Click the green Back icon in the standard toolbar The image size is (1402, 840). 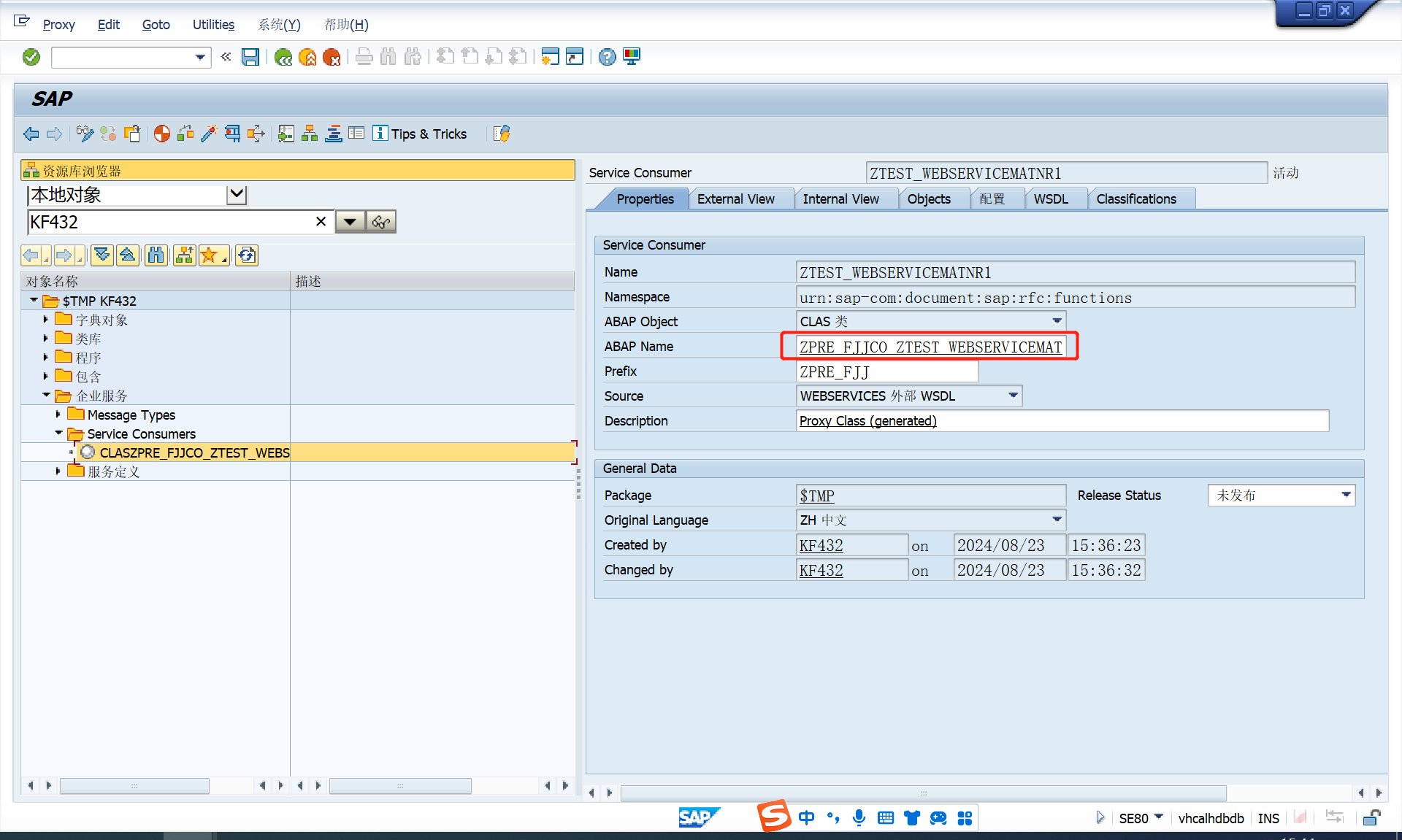pos(283,57)
